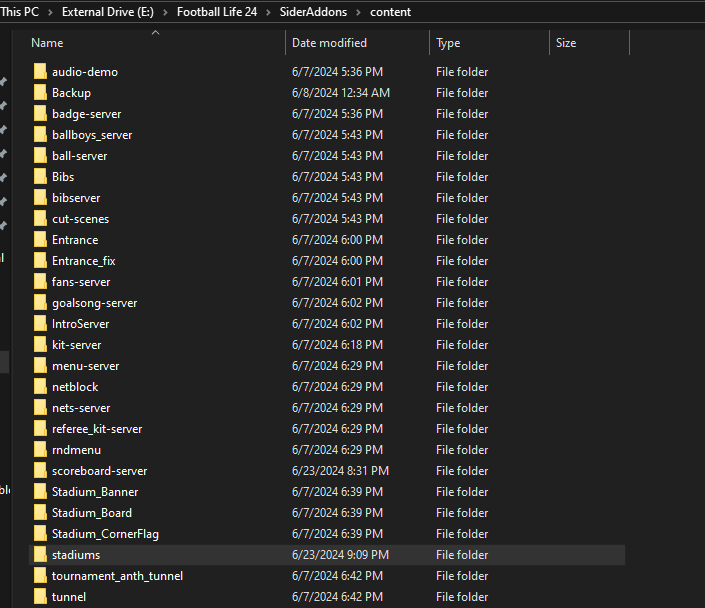
Task: Go to SiderAddons in the address bar
Action: [x=313, y=12]
